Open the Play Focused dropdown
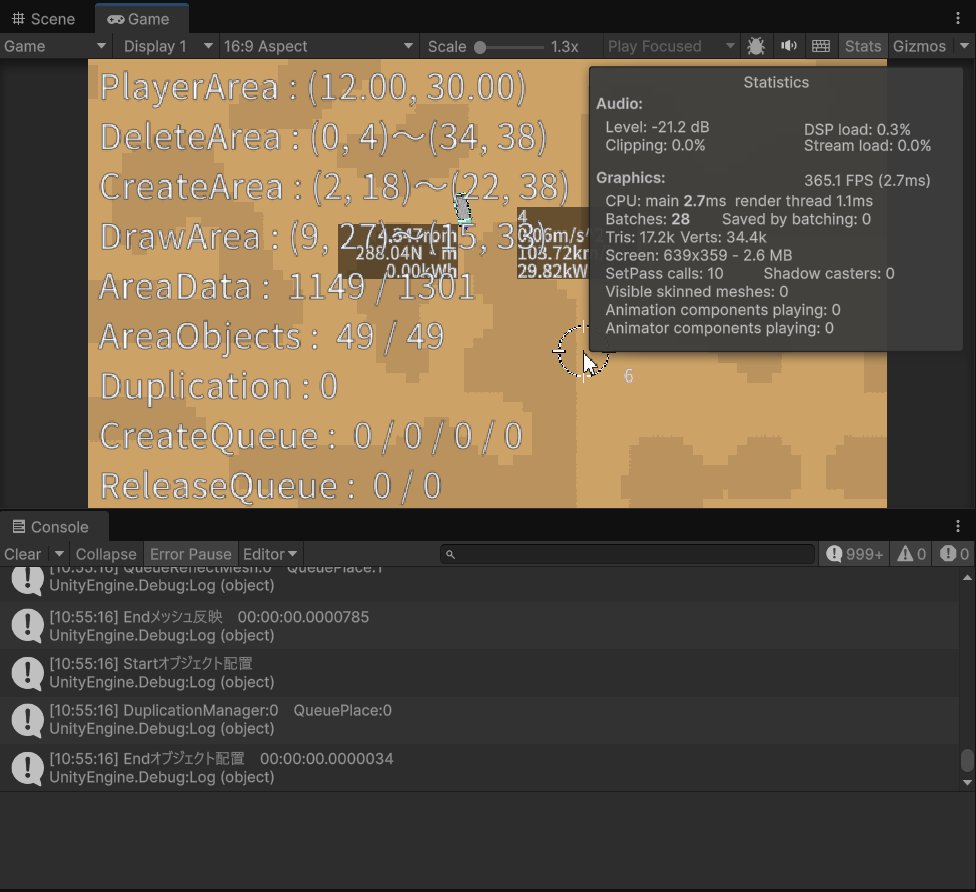 click(670, 46)
